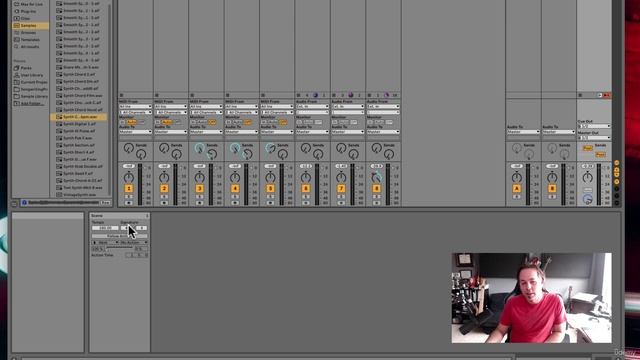Arm track 6 for recording
The height and width of the screenshot is (360, 640).
[306, 202]
